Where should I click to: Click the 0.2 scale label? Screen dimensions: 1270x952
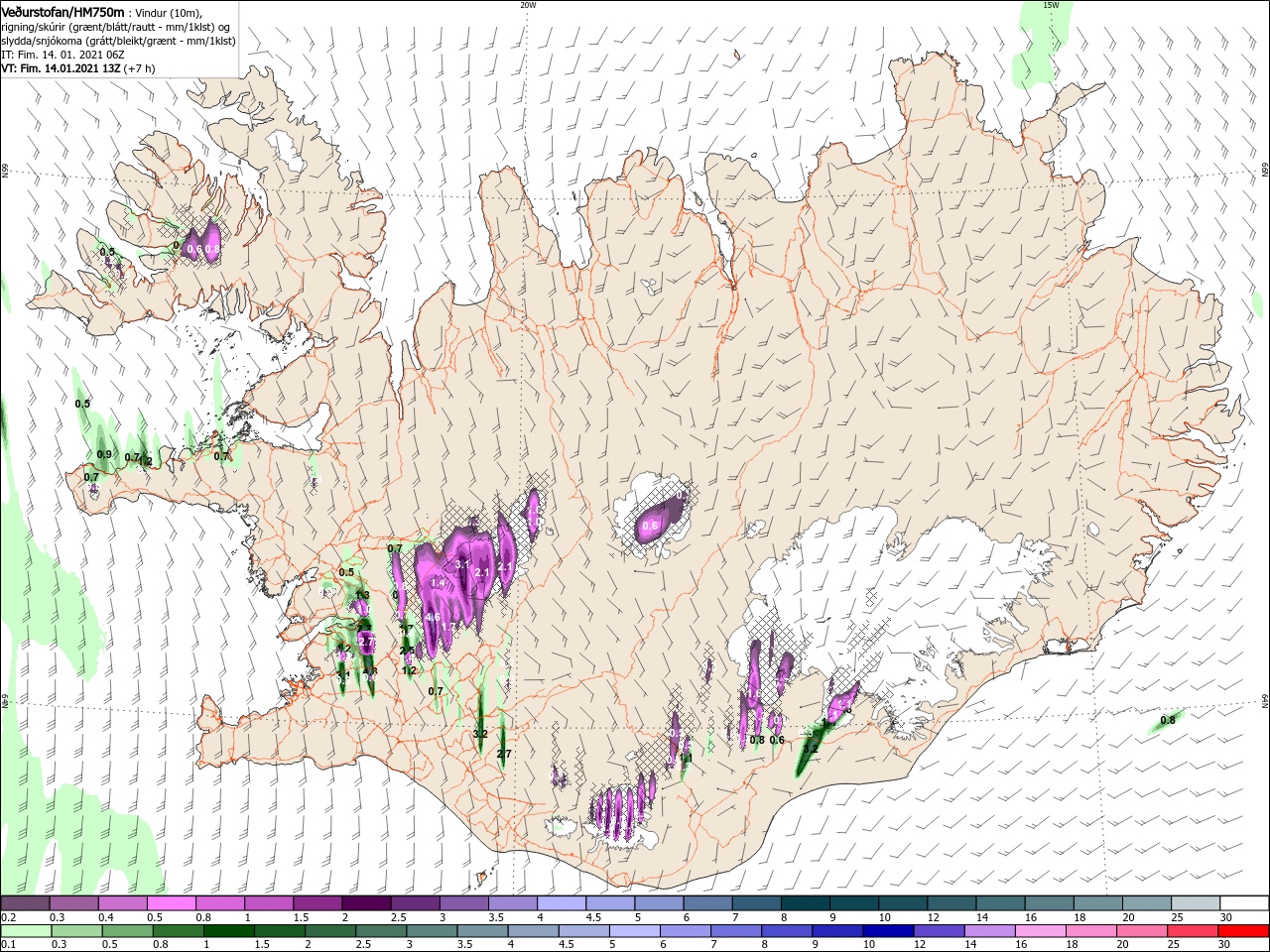(8, 917)
